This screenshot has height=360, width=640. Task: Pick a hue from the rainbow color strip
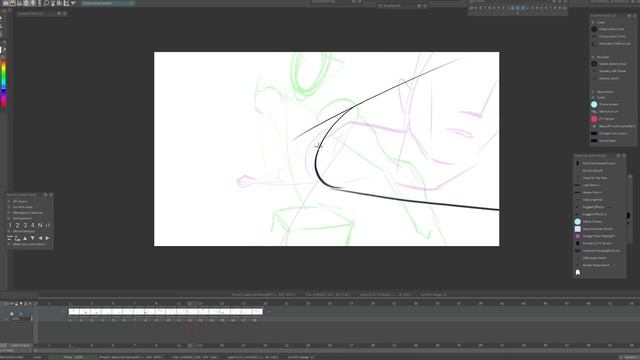click(4, 84)
